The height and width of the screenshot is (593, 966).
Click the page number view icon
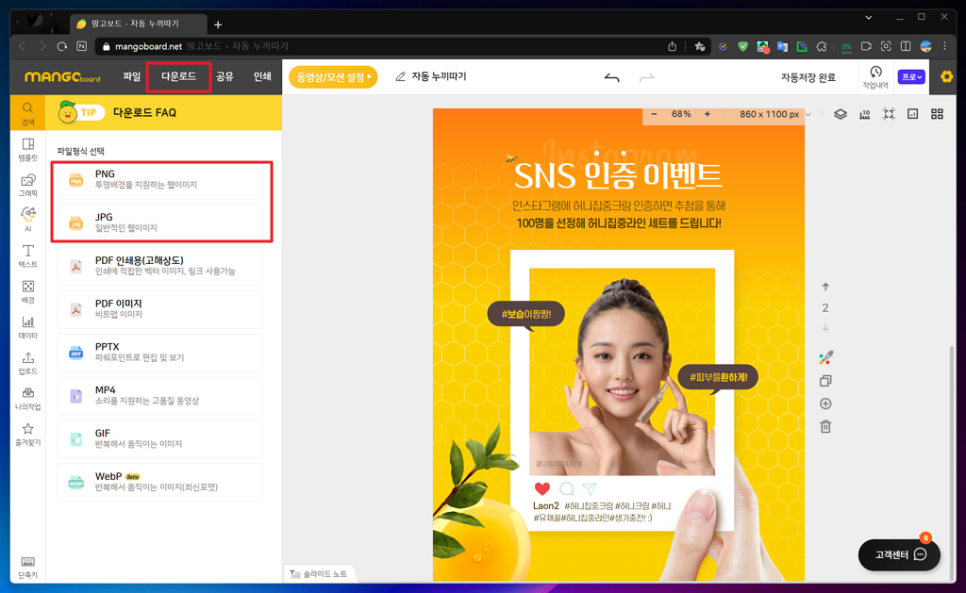click(912, 114)
